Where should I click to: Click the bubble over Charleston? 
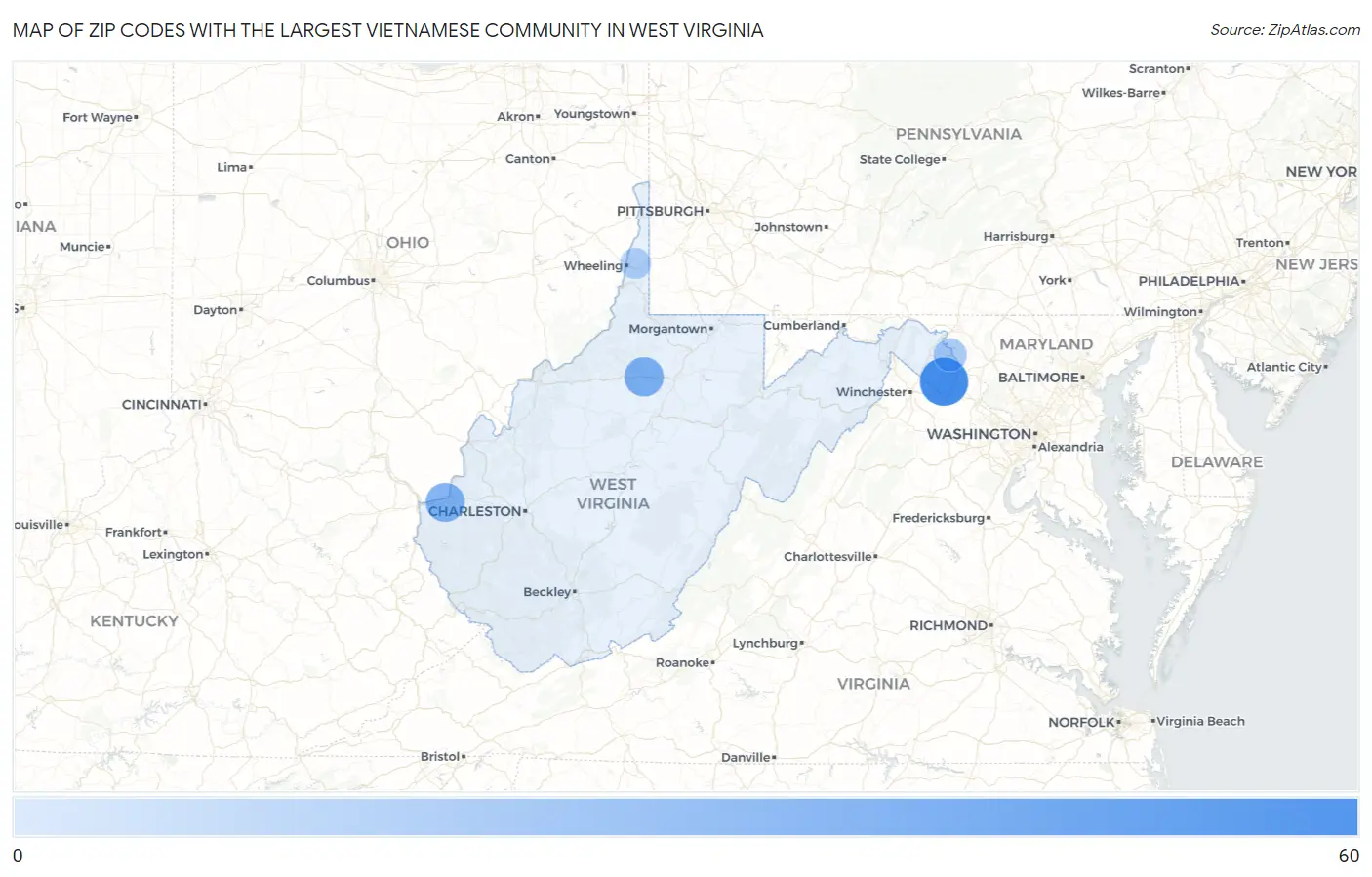[x=445, y=502]
